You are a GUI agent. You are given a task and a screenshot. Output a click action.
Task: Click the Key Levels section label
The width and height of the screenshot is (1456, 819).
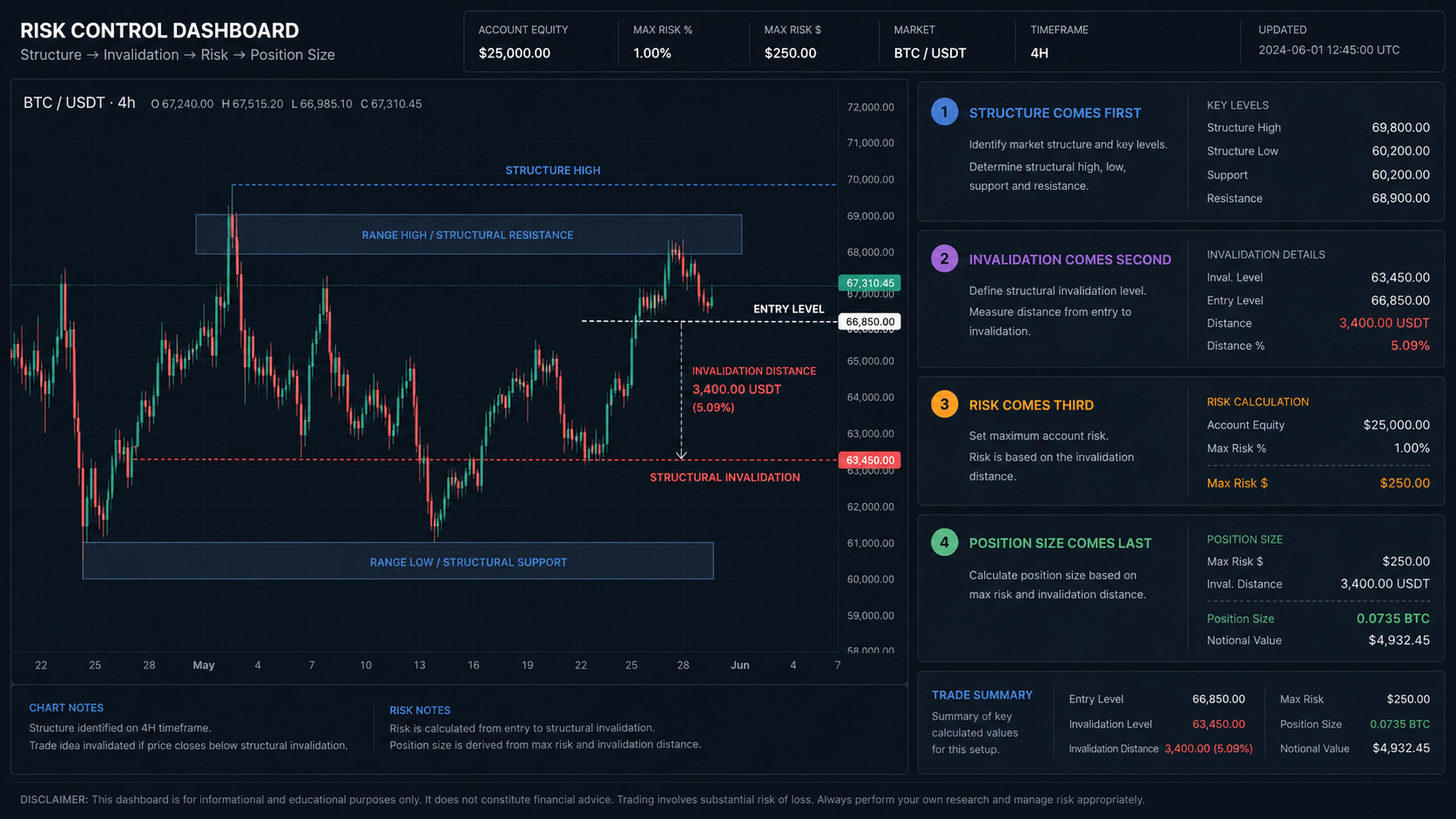click(x=1237, y=105)
